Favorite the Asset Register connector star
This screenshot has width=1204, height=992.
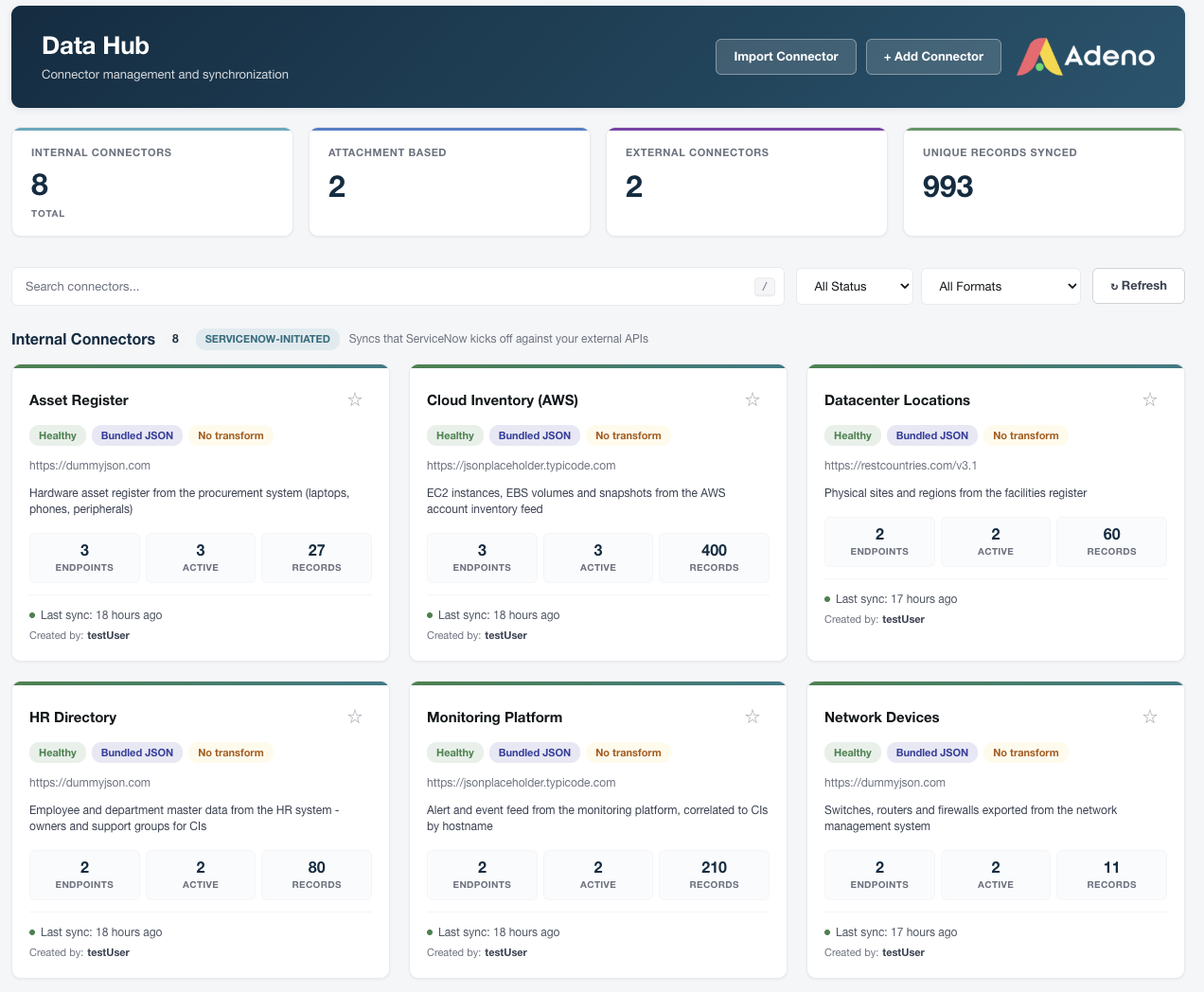pos(355,399)
